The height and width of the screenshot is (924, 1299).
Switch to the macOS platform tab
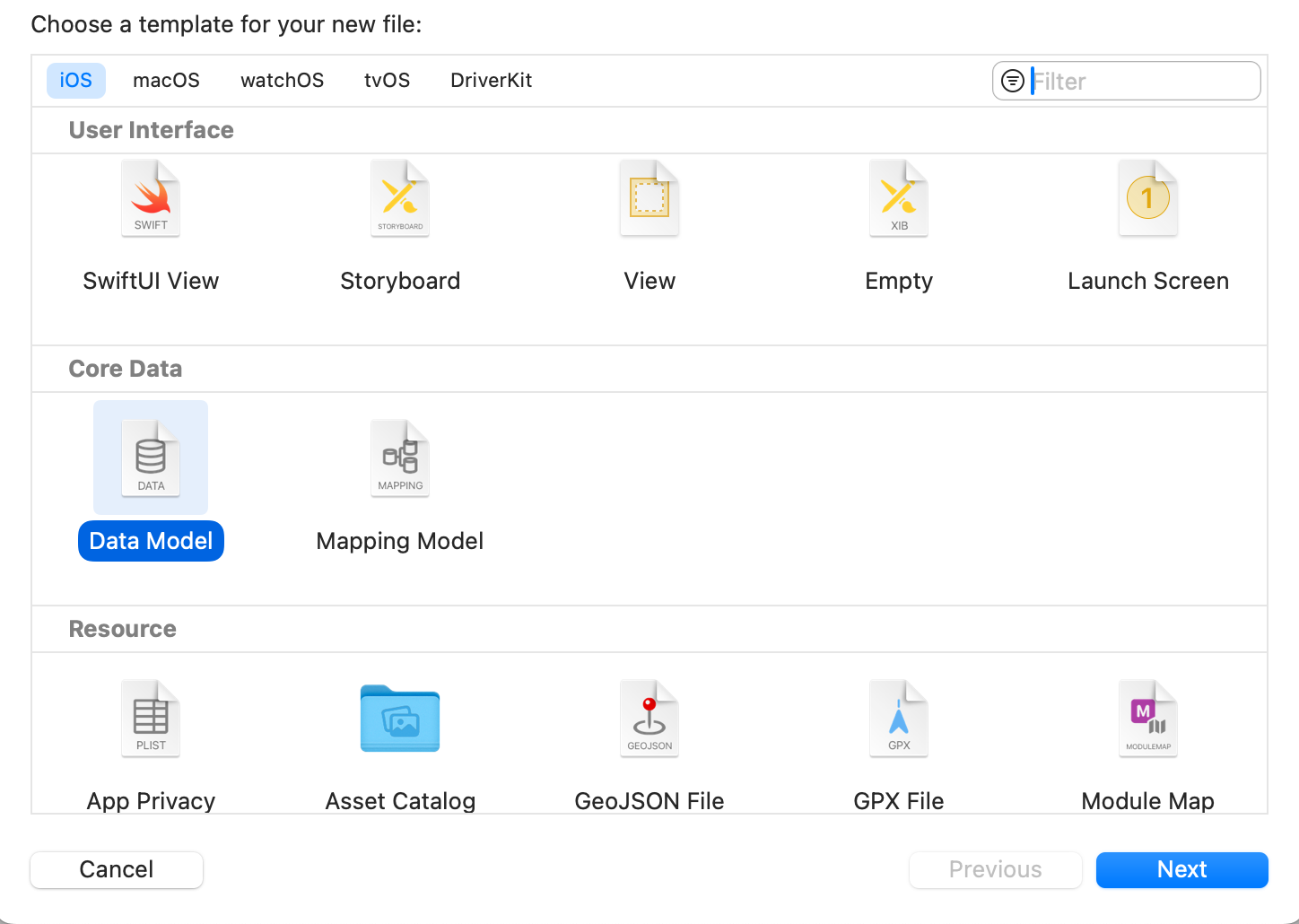coord(166,81)
